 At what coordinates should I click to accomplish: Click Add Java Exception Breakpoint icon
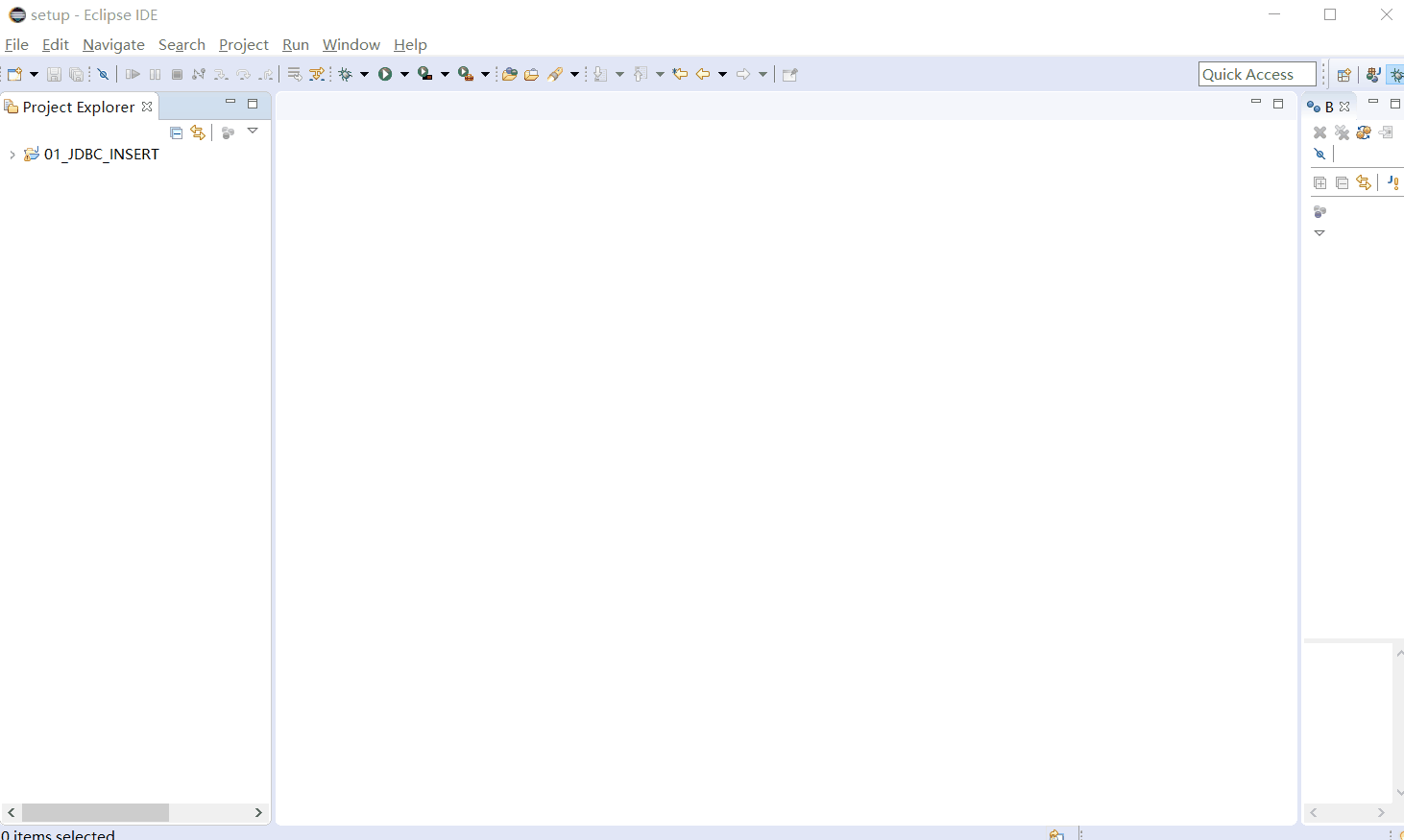click(x=1393, y=182)
